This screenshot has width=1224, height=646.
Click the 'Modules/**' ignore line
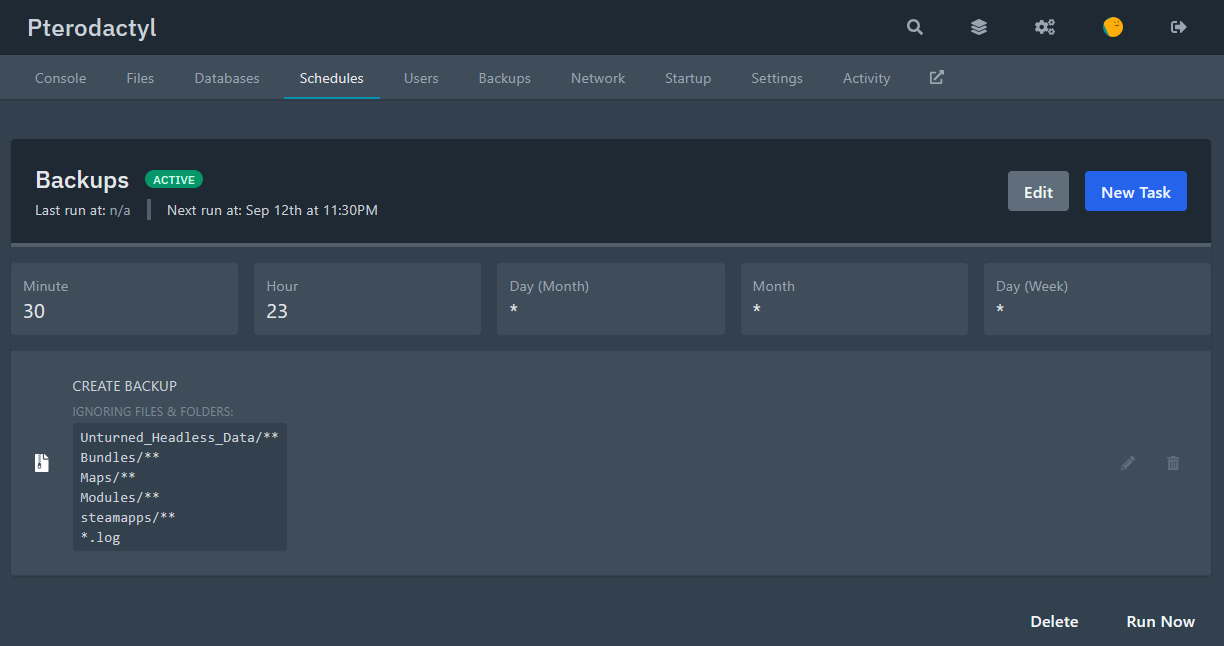click(120, 497)
